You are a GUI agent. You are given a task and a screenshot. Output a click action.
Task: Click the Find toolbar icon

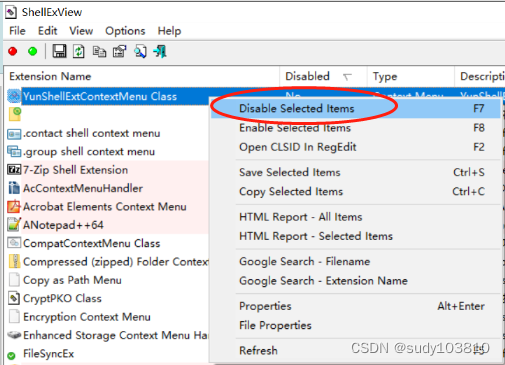(140, 52)
